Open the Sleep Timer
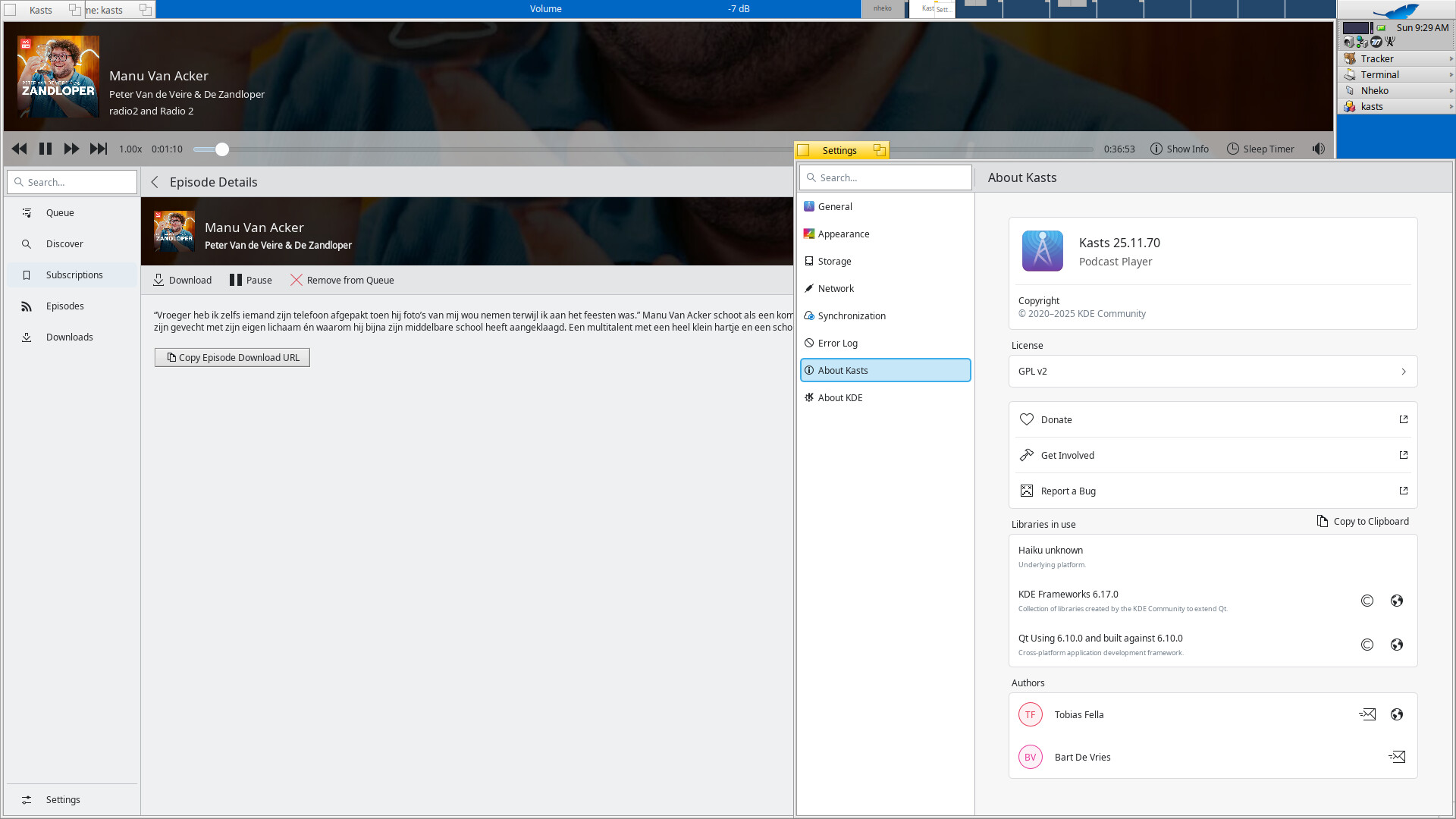This screenshot has height=819, width=1456. tap(1260, 149)
